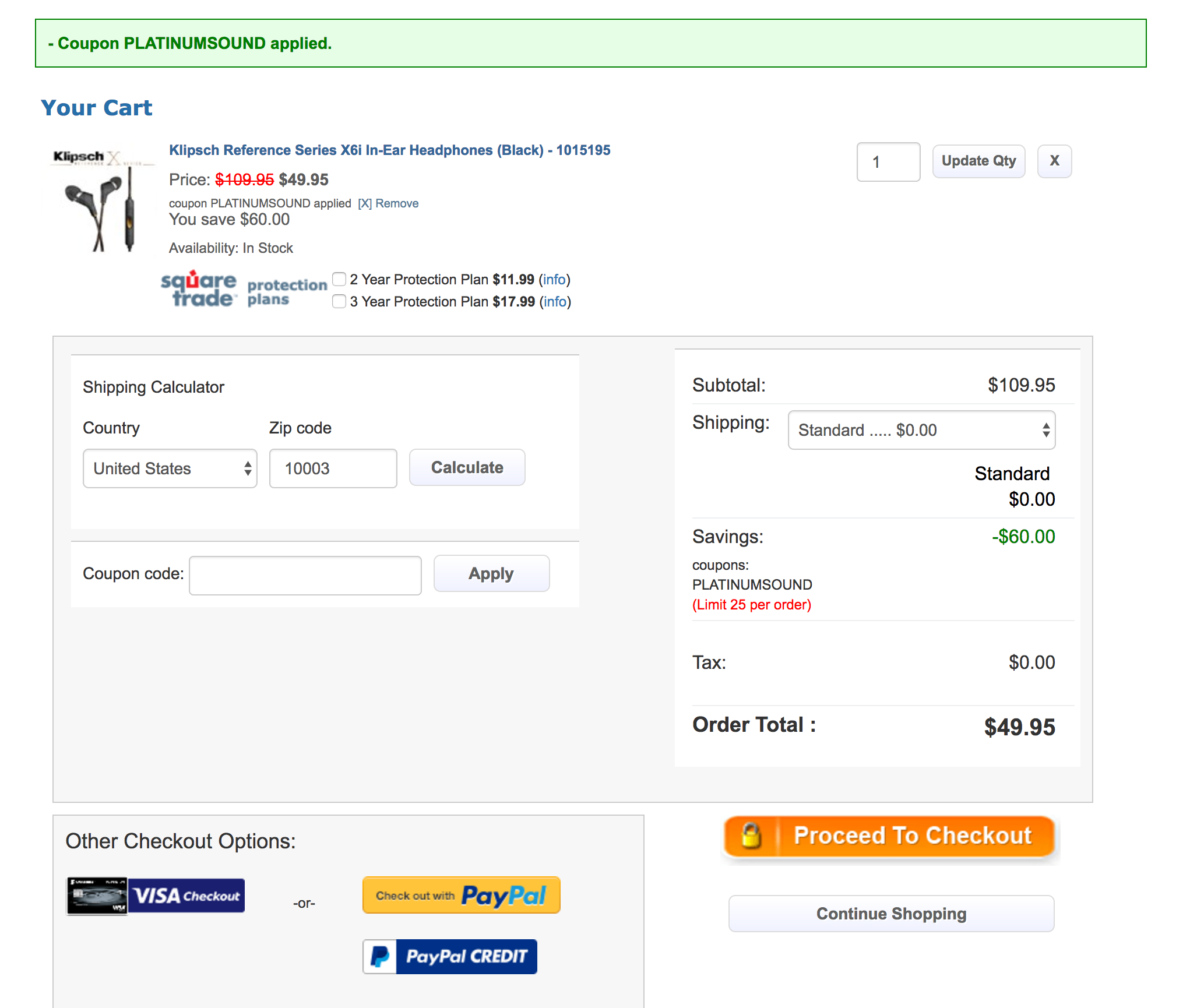
Task: Click Continue Shopping button
Action: click(x=890, y=914)
